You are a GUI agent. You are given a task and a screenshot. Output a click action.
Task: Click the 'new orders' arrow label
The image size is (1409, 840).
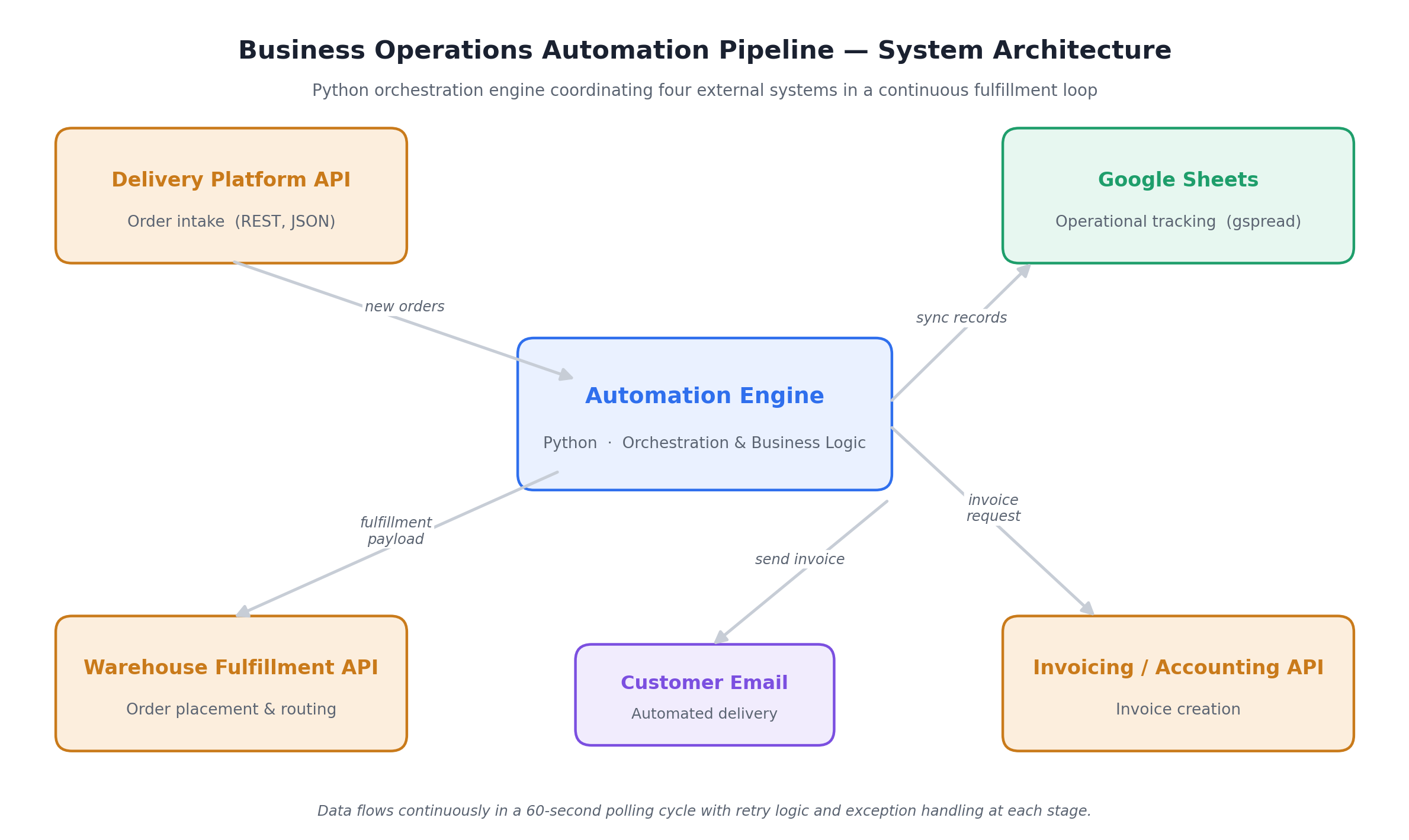point(405,307)
